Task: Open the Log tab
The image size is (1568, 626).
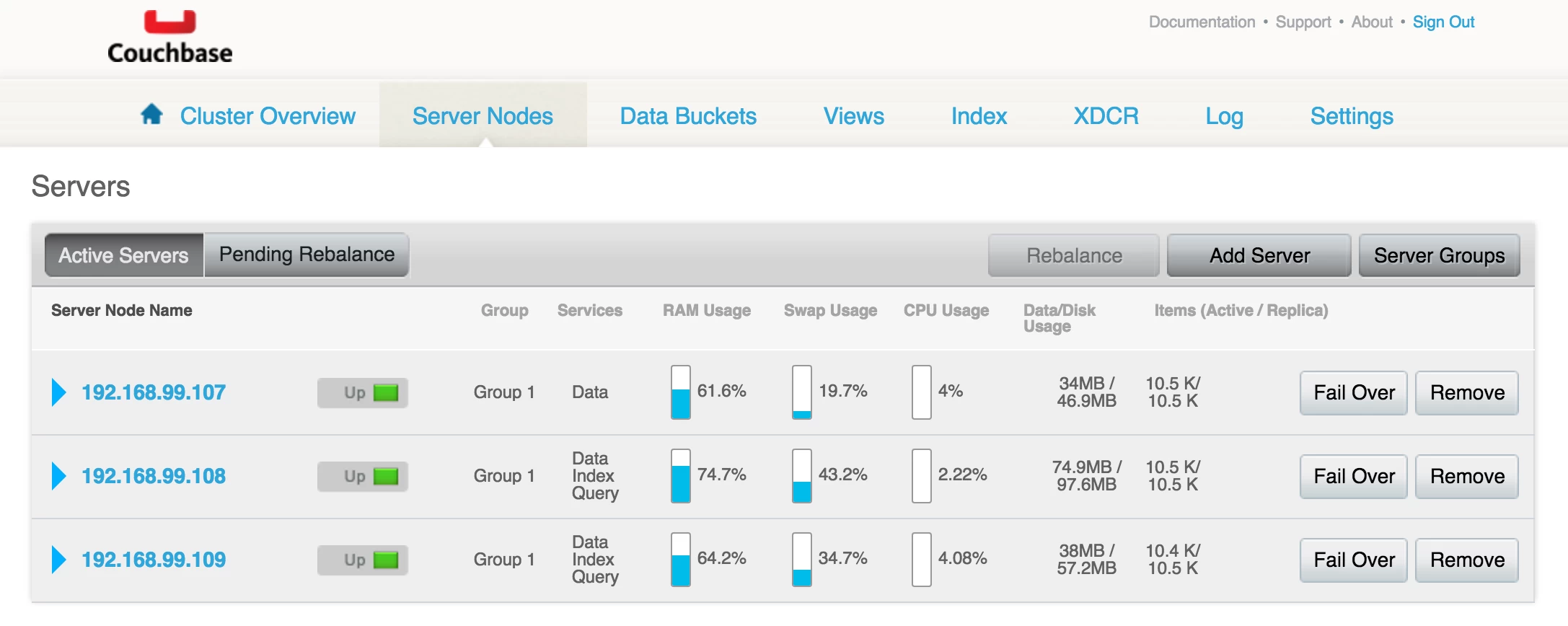Action: coord(1225,116)
